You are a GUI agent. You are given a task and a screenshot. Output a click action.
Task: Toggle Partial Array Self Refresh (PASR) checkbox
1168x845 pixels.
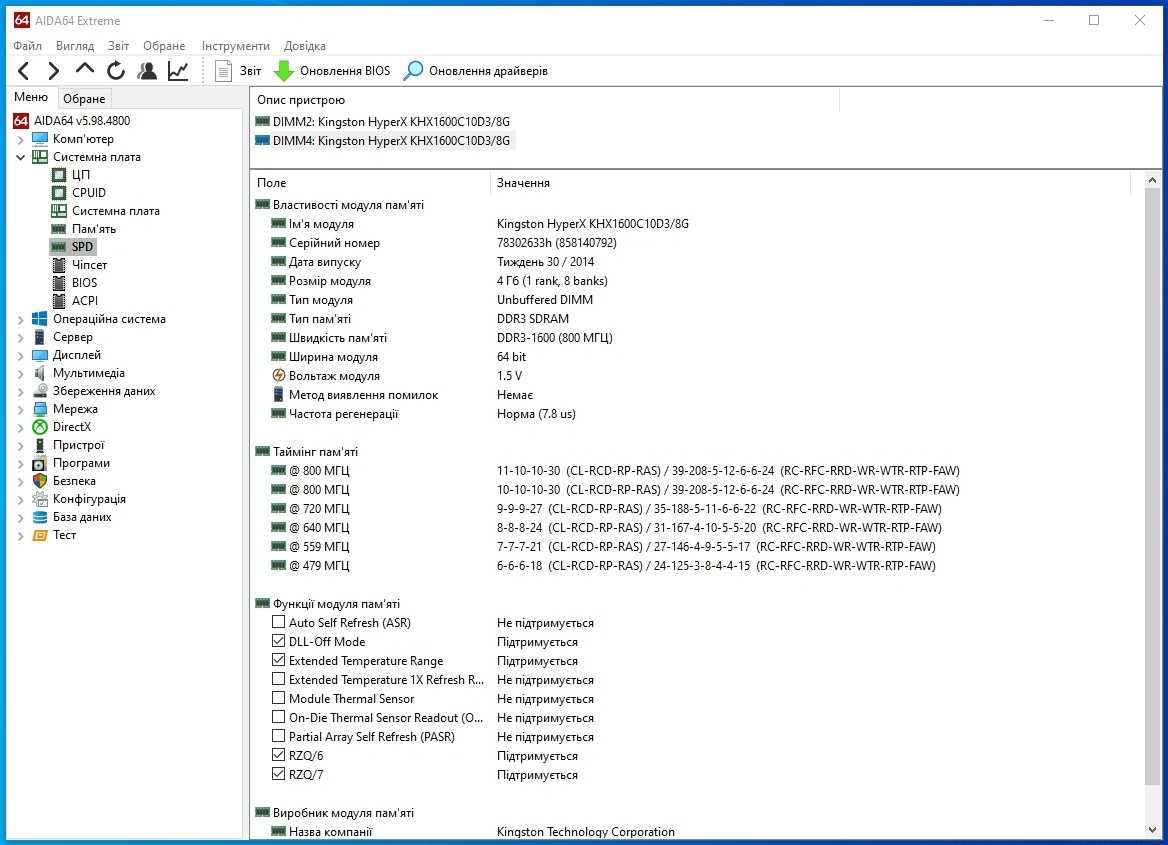(278, 736)
